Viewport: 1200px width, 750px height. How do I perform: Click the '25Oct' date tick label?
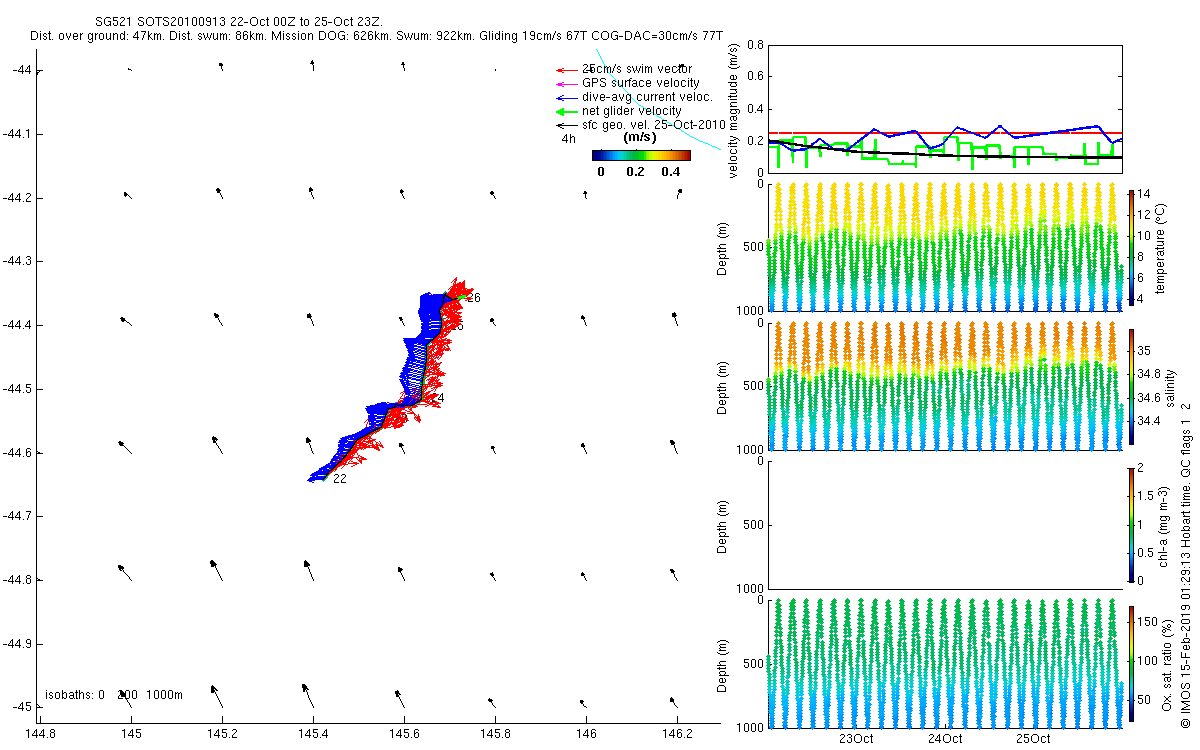[x=1034, y=739]
